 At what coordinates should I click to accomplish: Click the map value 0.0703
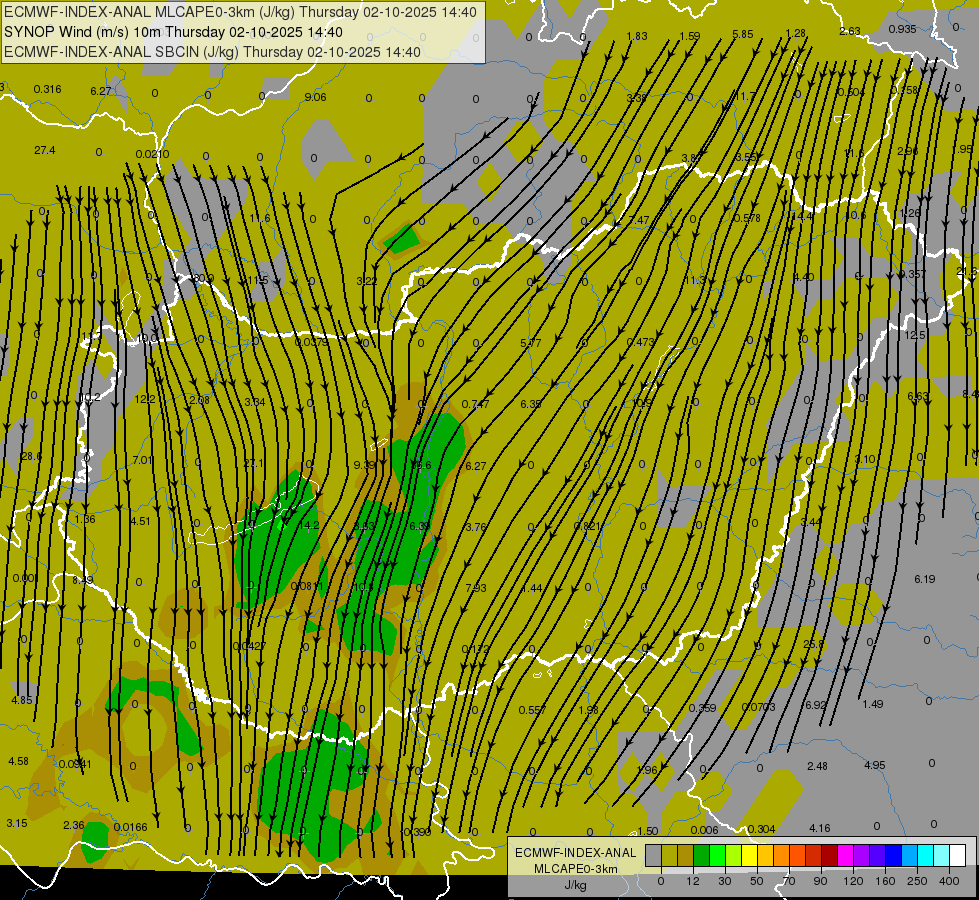759,707
